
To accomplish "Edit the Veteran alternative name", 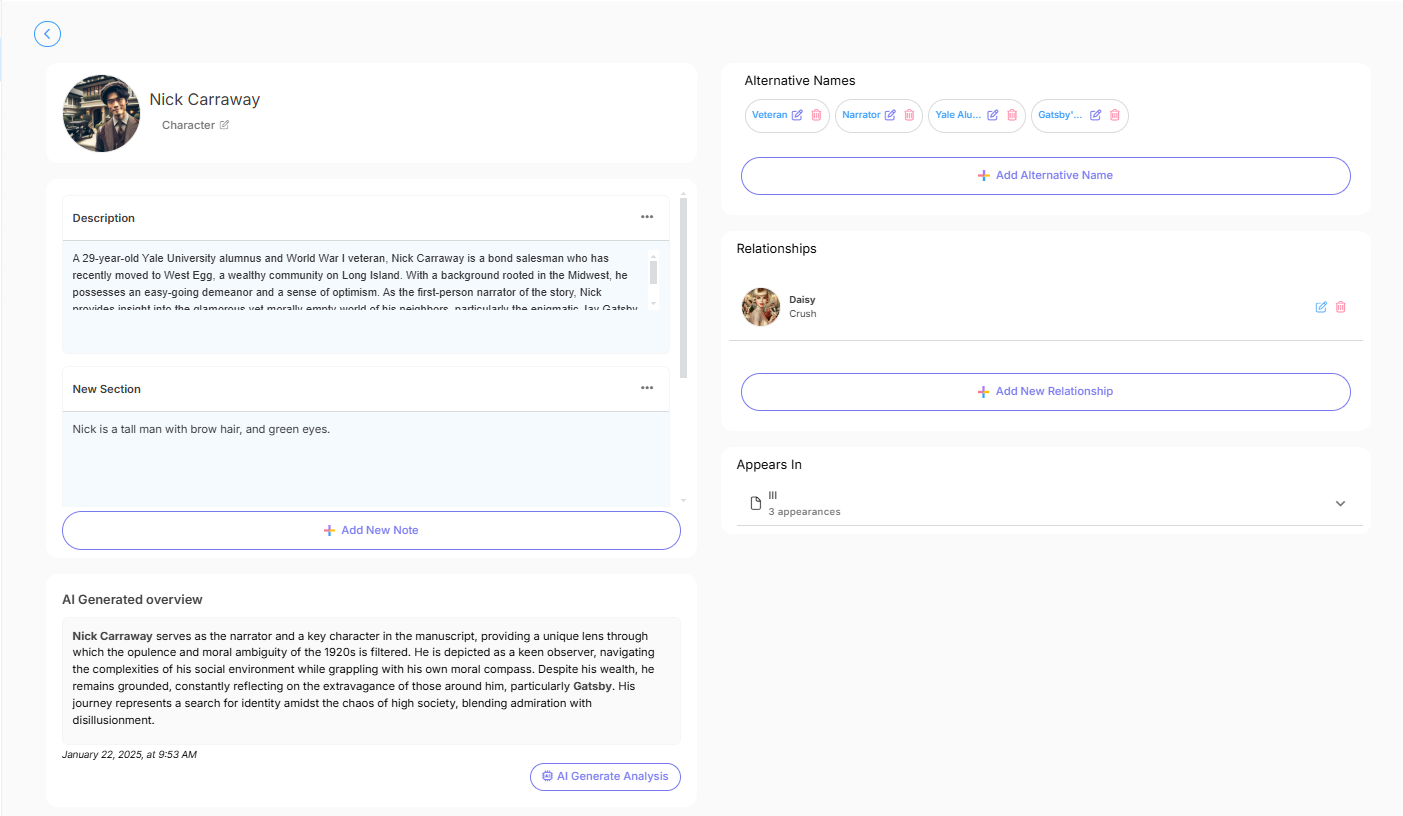I will [797, 115].
